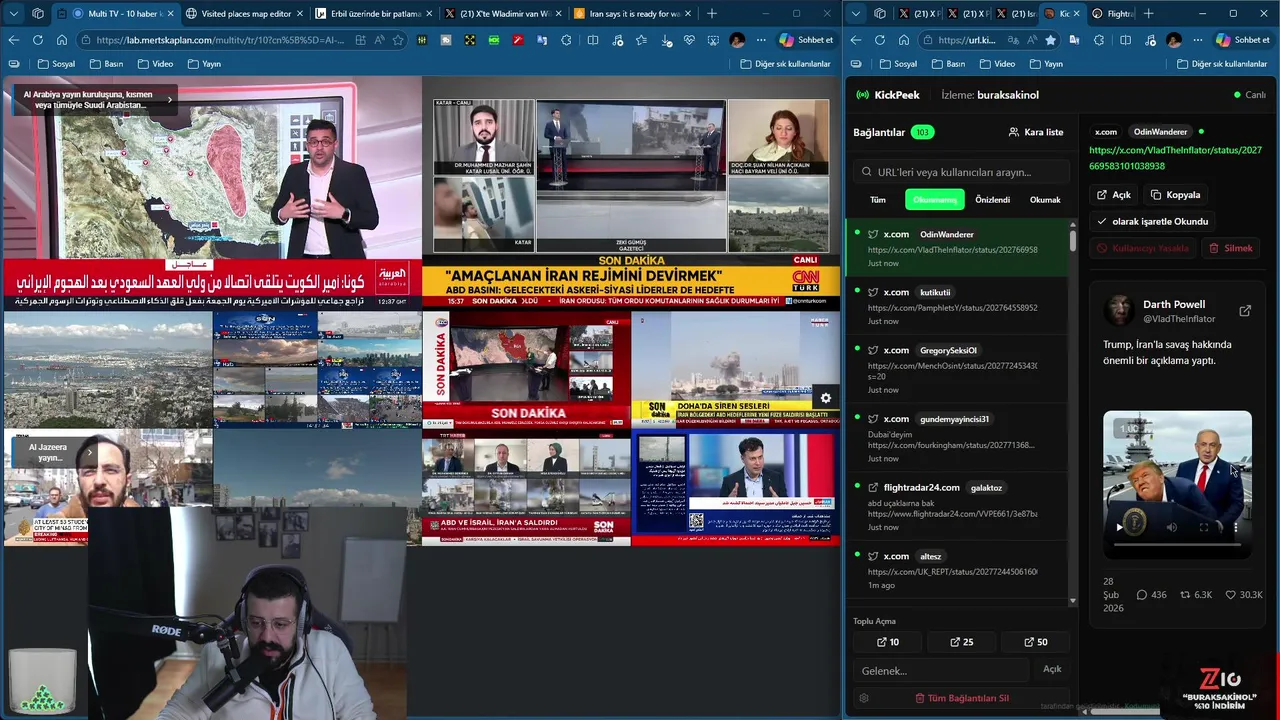Select the Tüm filter tab
Image resolution: width=1280 pixels, height=720 pixels.
point(878,200)
